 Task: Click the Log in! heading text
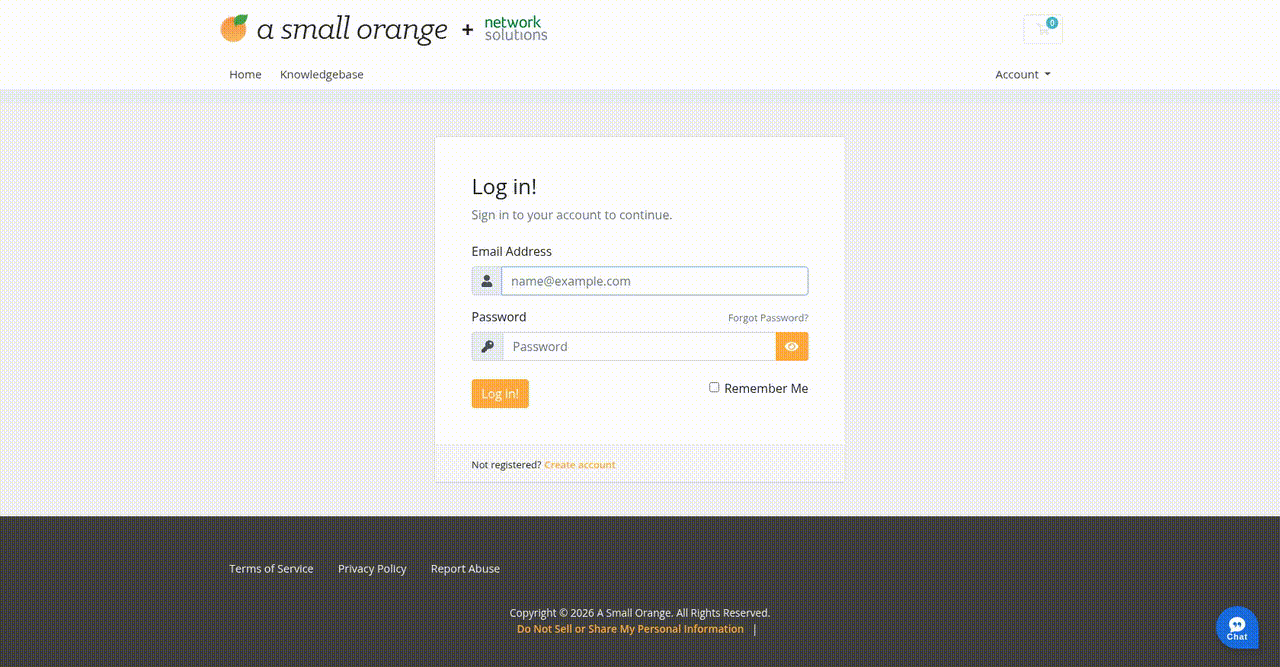tap(504, 187)
